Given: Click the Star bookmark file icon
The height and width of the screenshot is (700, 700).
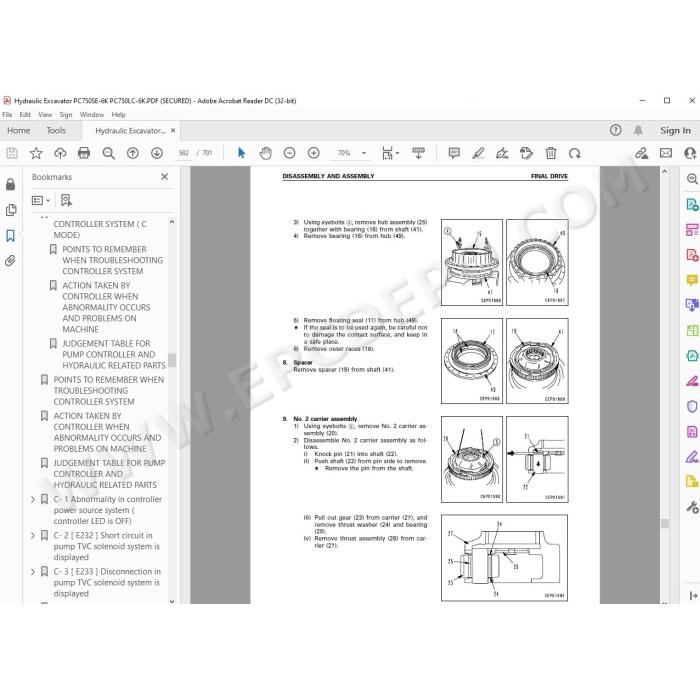Looking at the screenshot, I should pos(36,153).
